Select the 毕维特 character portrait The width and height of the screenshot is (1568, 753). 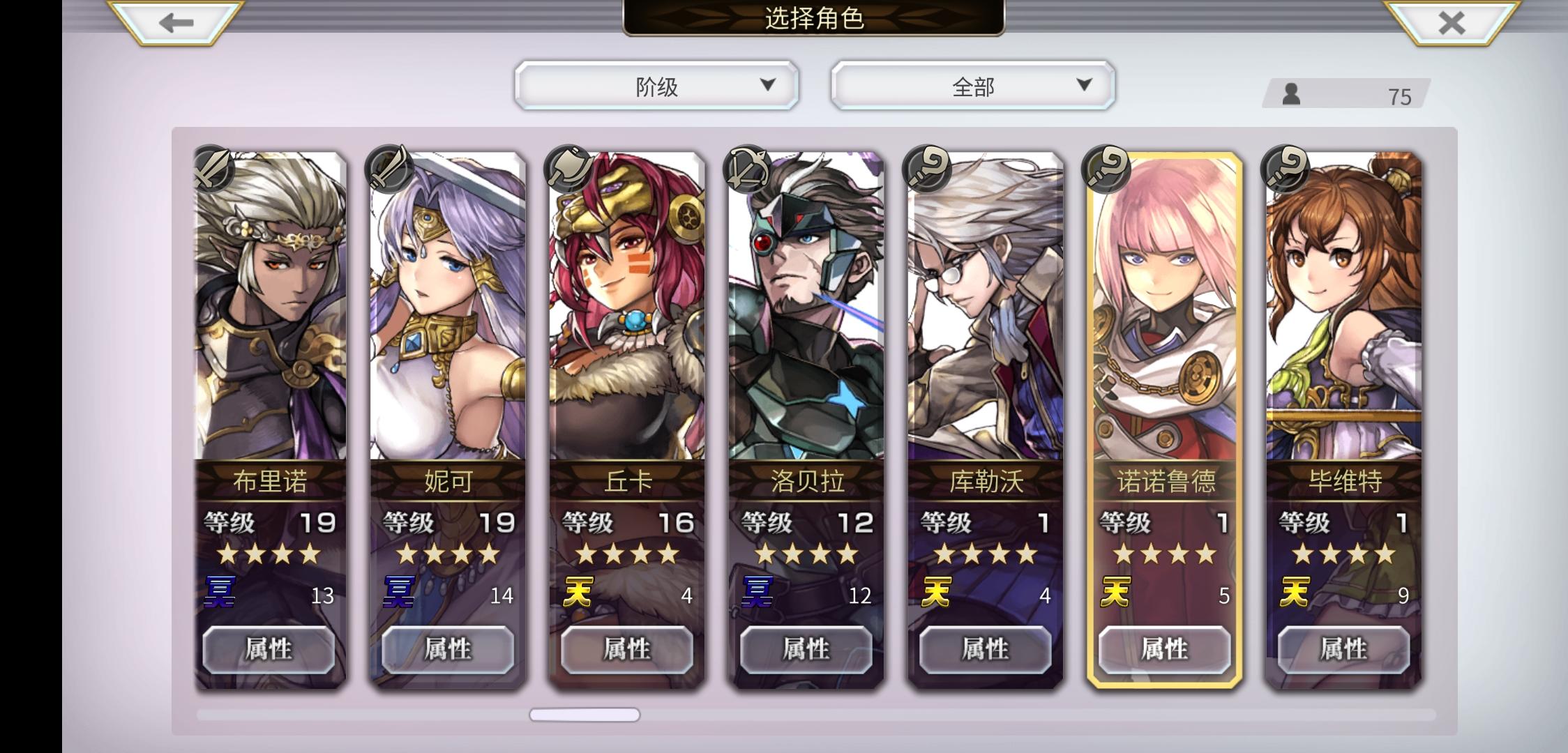pos(1343,305)
